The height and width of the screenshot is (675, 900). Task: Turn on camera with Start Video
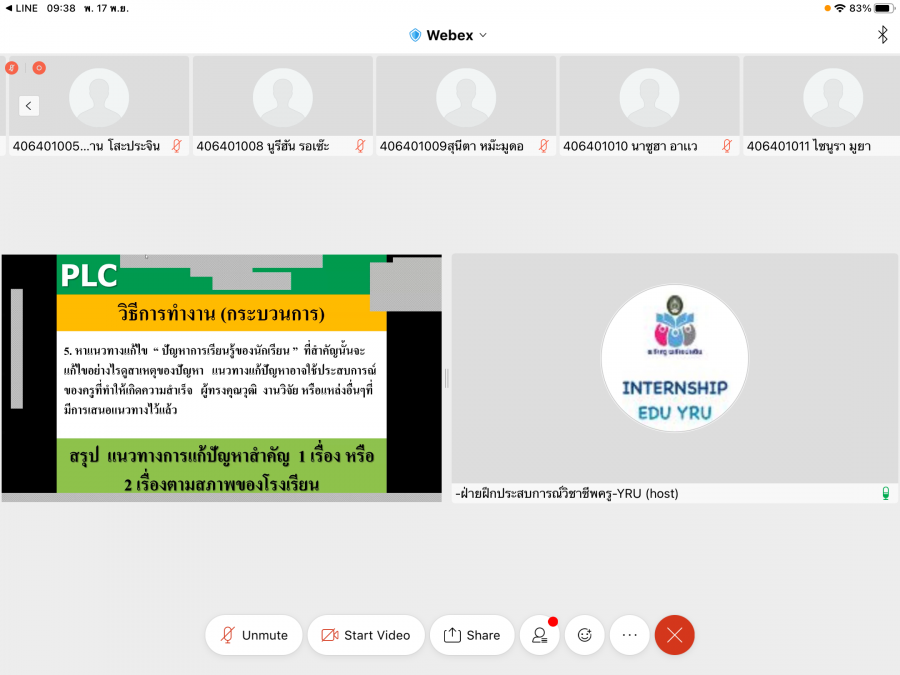[x=366, y=635]
